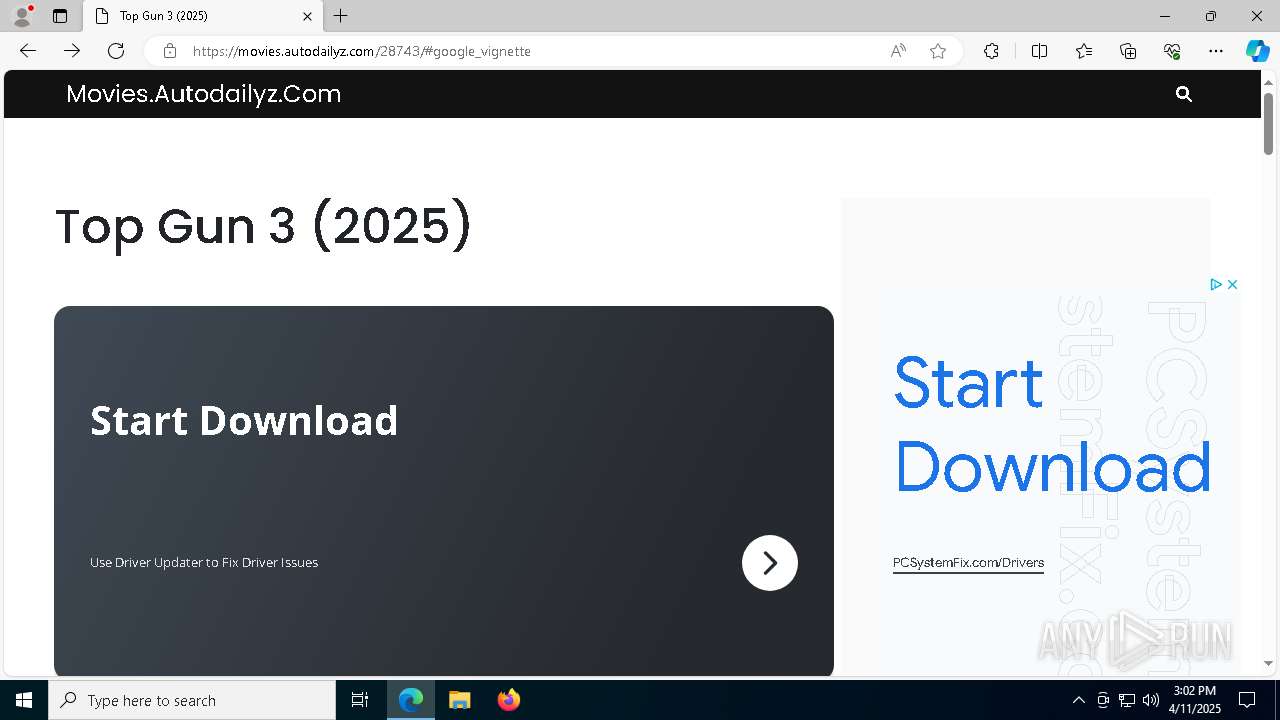Viewport: 1280px width, 720px height.
Task: Open the clock showing 3:02 PM
Action: tap(1196, 700)
